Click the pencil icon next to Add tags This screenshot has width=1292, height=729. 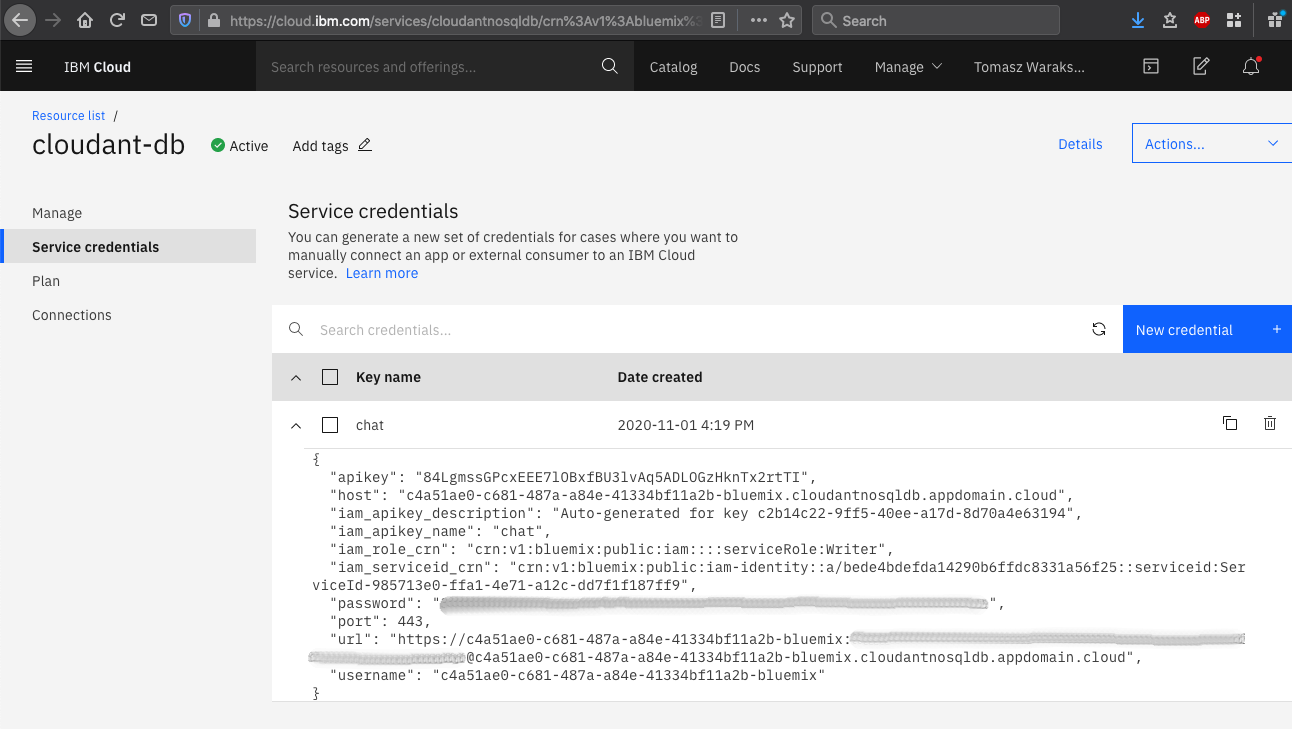(365, 145)
